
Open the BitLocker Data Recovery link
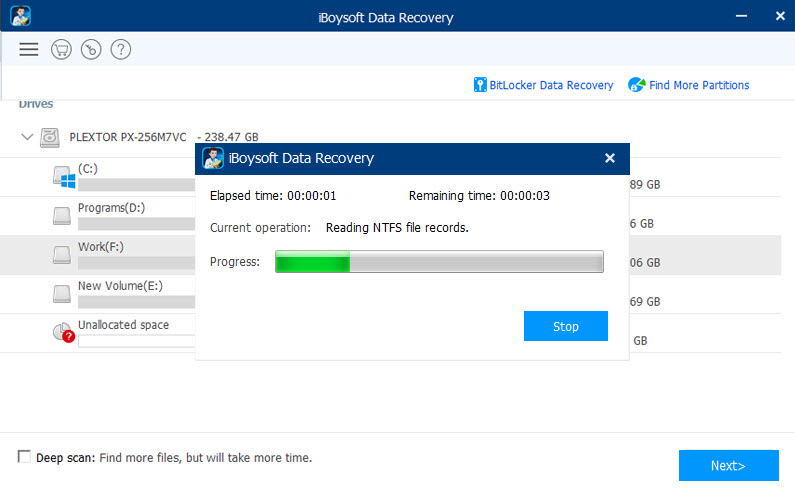(x=551, y=85)
